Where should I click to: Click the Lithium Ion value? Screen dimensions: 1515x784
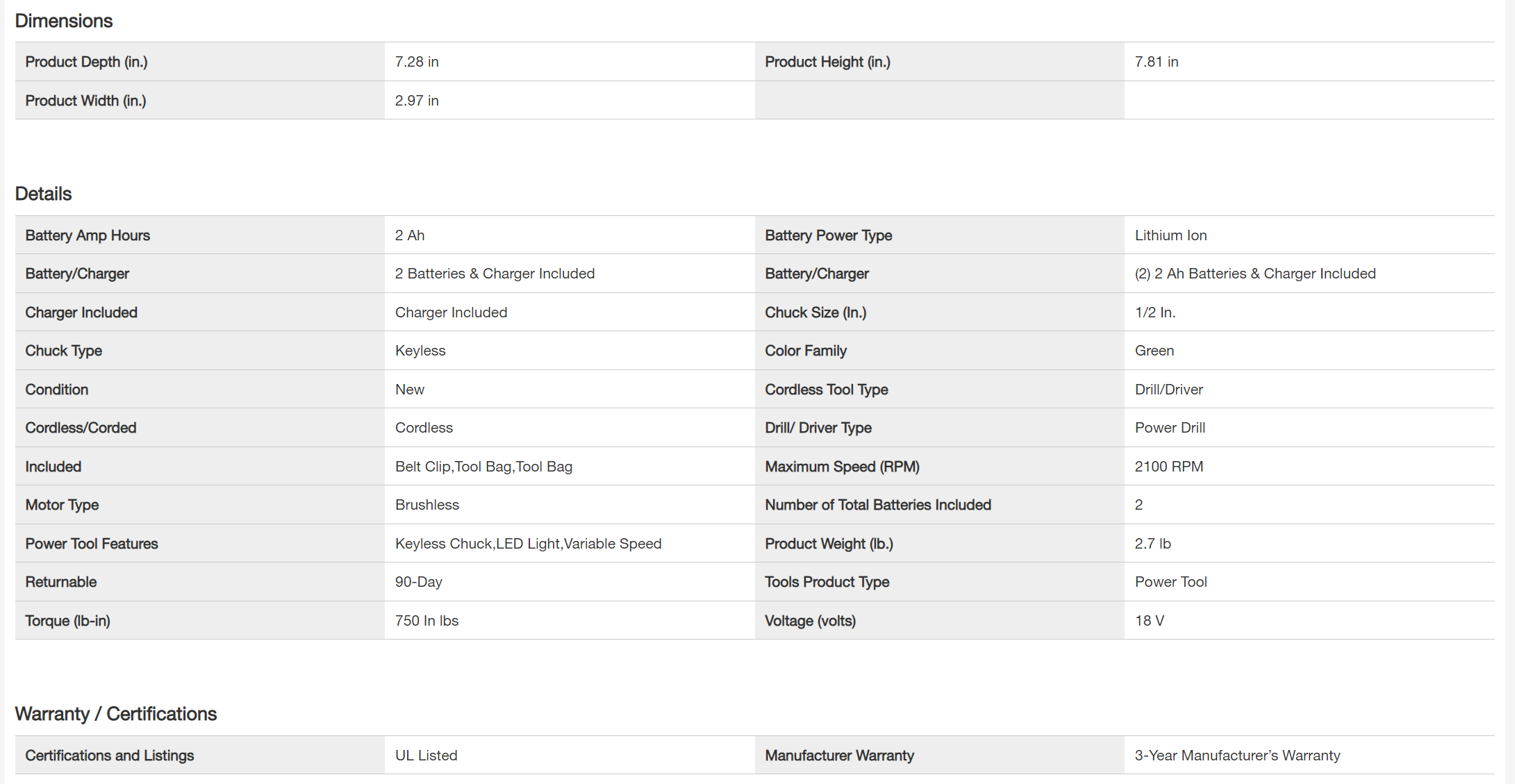pyautogui.click(x=1171, y=235)
